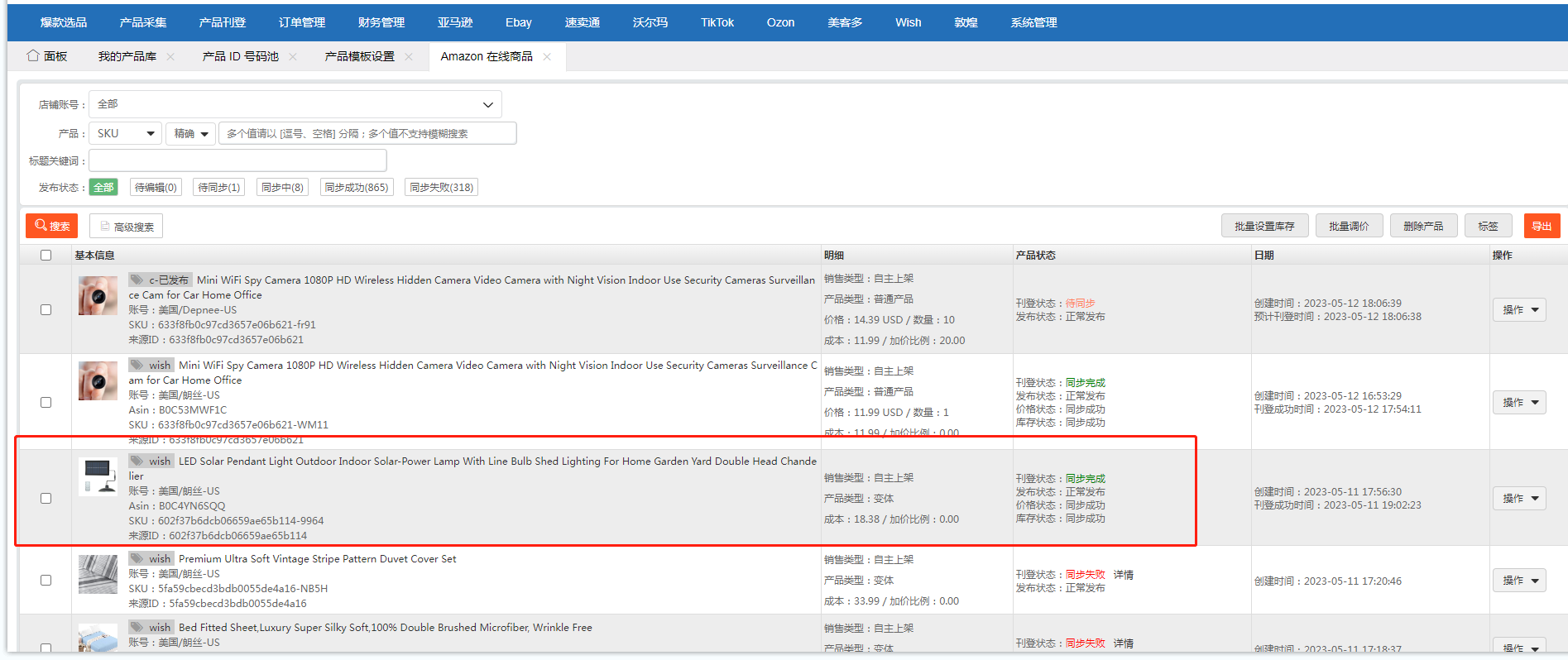Close the 产品 ID 号码池 tab
Screen dimensions: 1568x660
293,56
